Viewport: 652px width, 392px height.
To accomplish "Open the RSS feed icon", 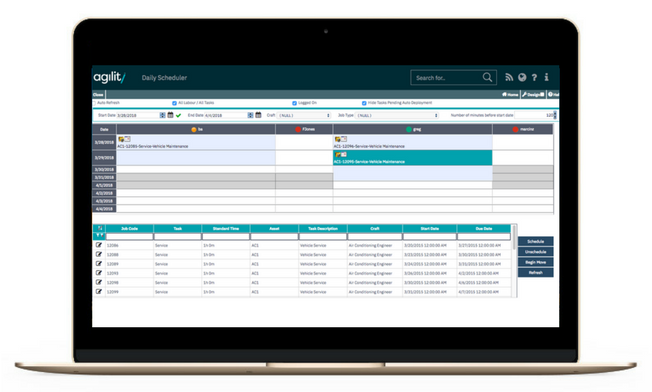I will point(509,77).
